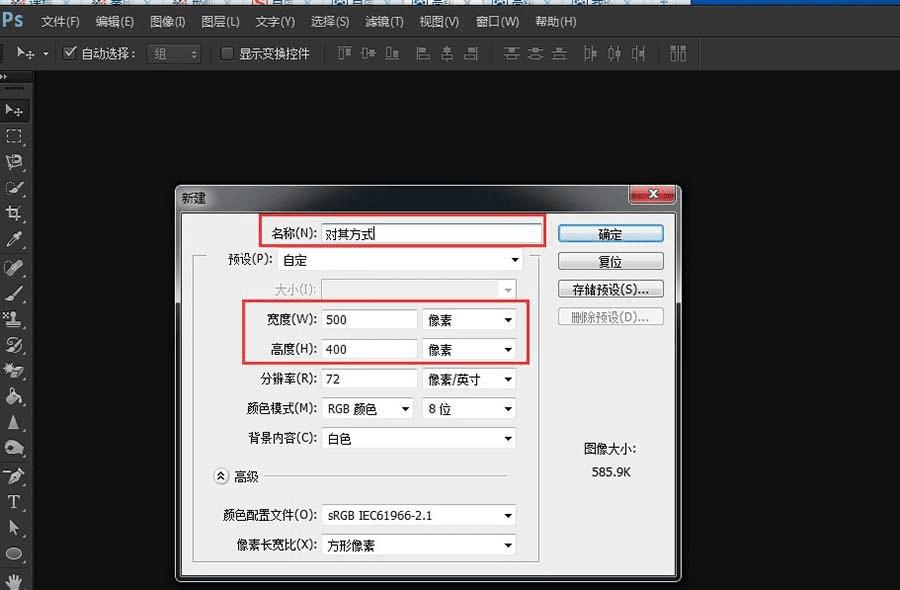900x590 pixels.
Task: Select the Crop tool
Action: 14,214
